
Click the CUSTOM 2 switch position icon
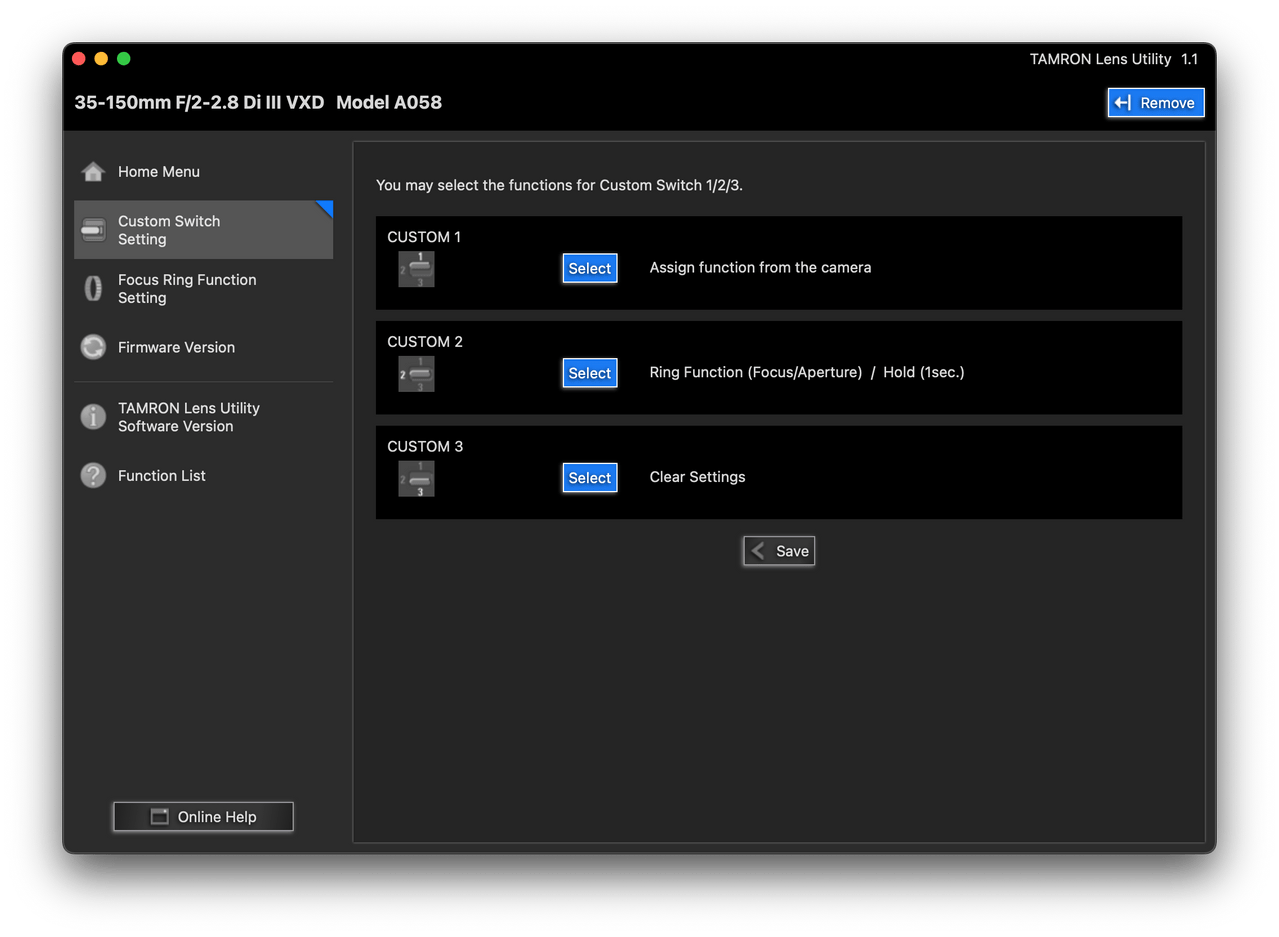pyautogui.click(x=416, y=374)
